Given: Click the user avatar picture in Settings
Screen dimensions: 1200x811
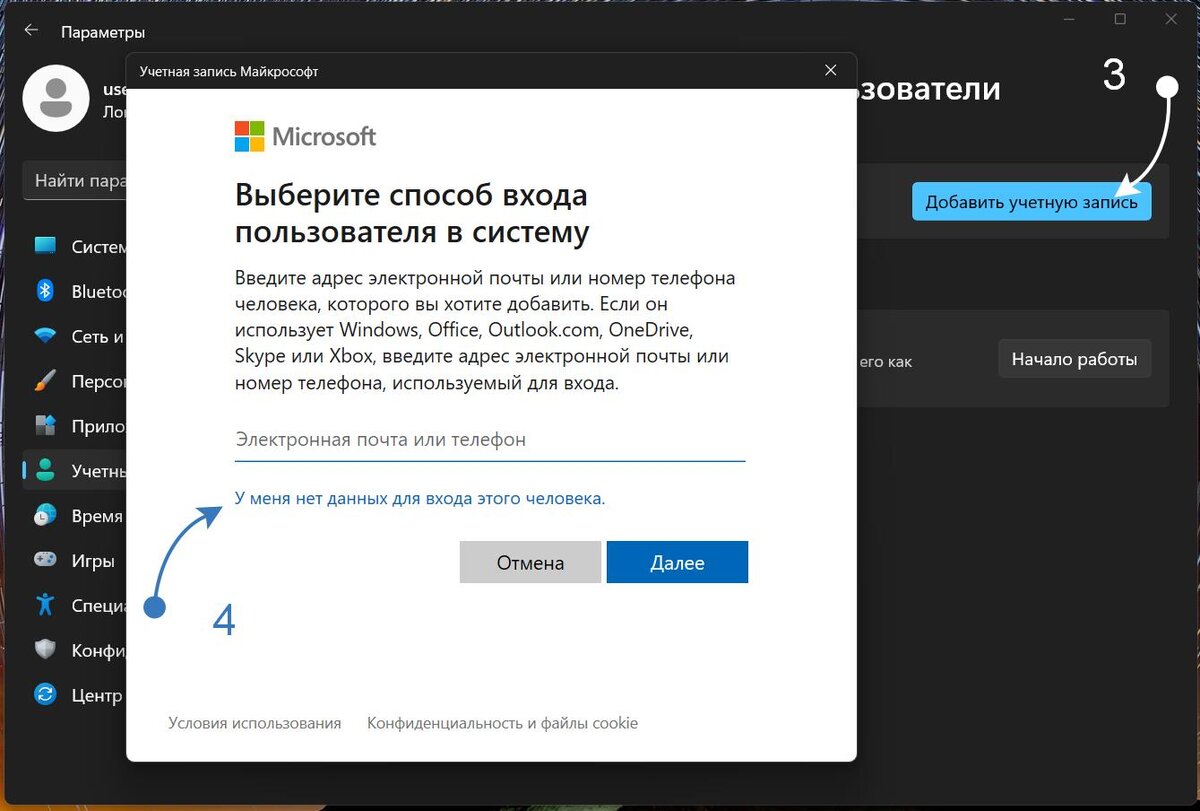Looking at the screenshot, I should [x=57, y=98].
